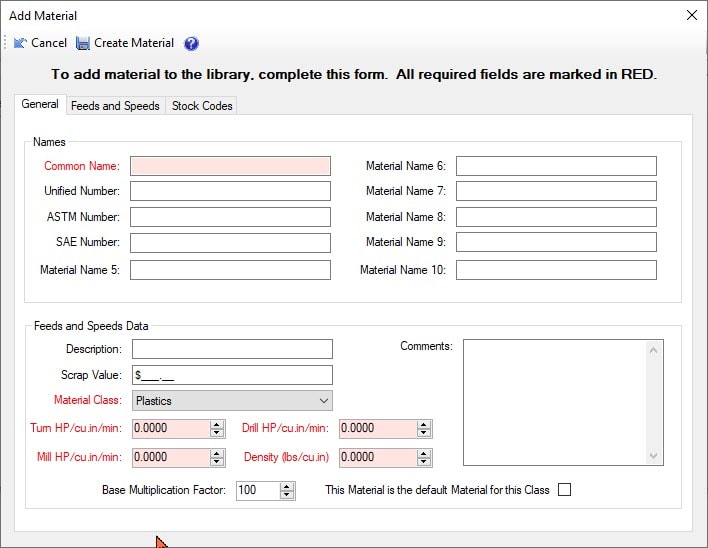Expand the Material Class dropdown
Screen dimensions: 708x548
pyautogui.click(x=323, y=401)
